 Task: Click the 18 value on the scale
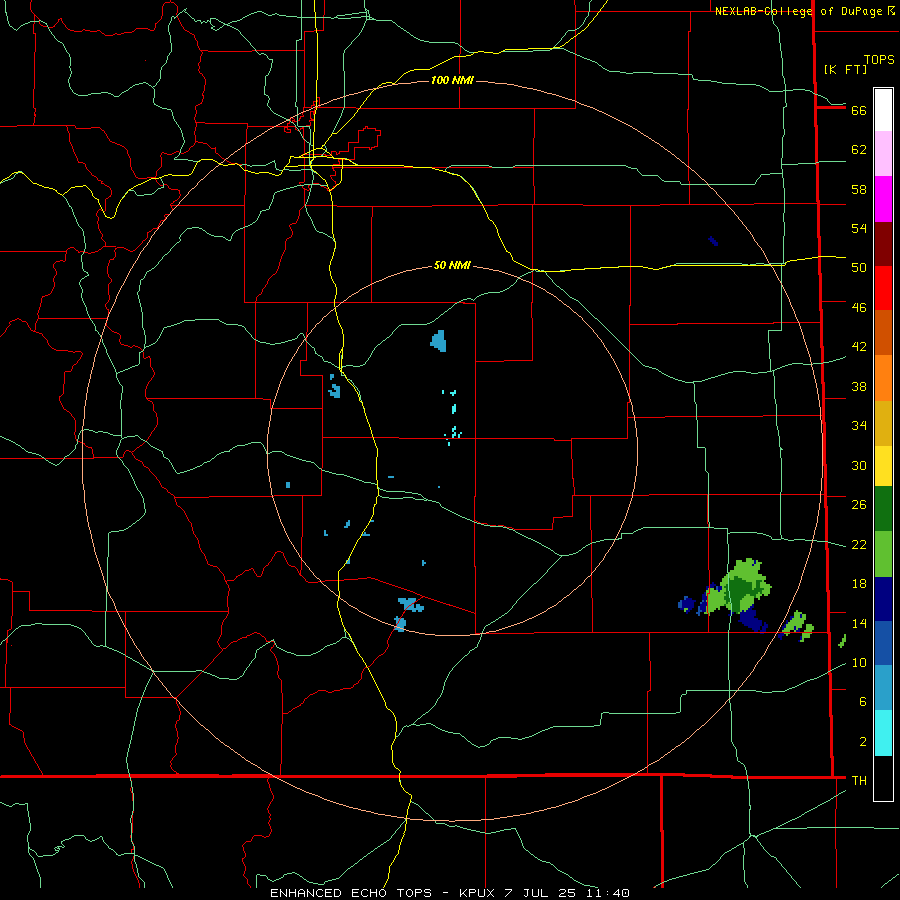[x=859, y=584]
